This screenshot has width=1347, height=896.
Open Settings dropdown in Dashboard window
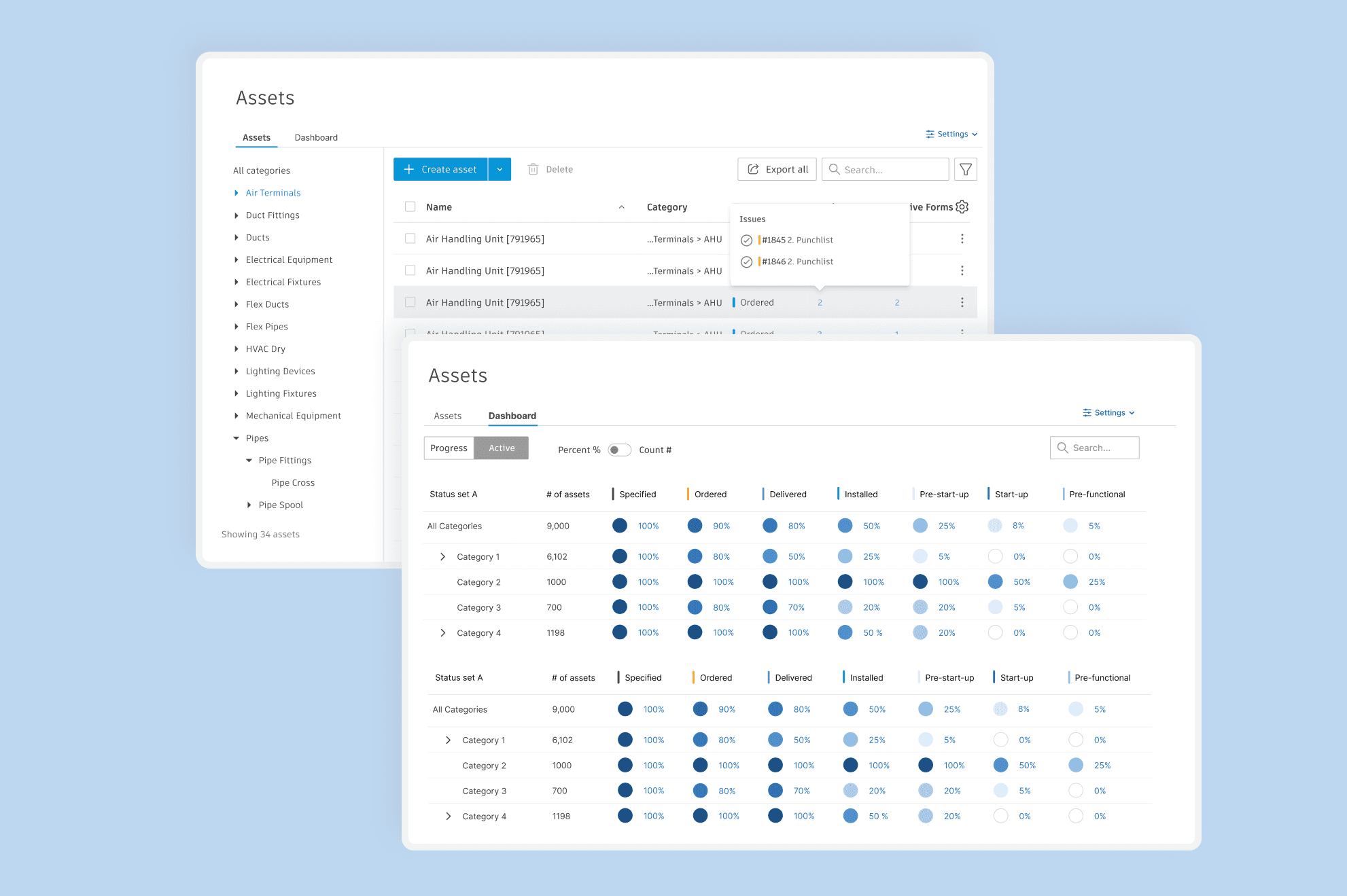coord(1108,412)
